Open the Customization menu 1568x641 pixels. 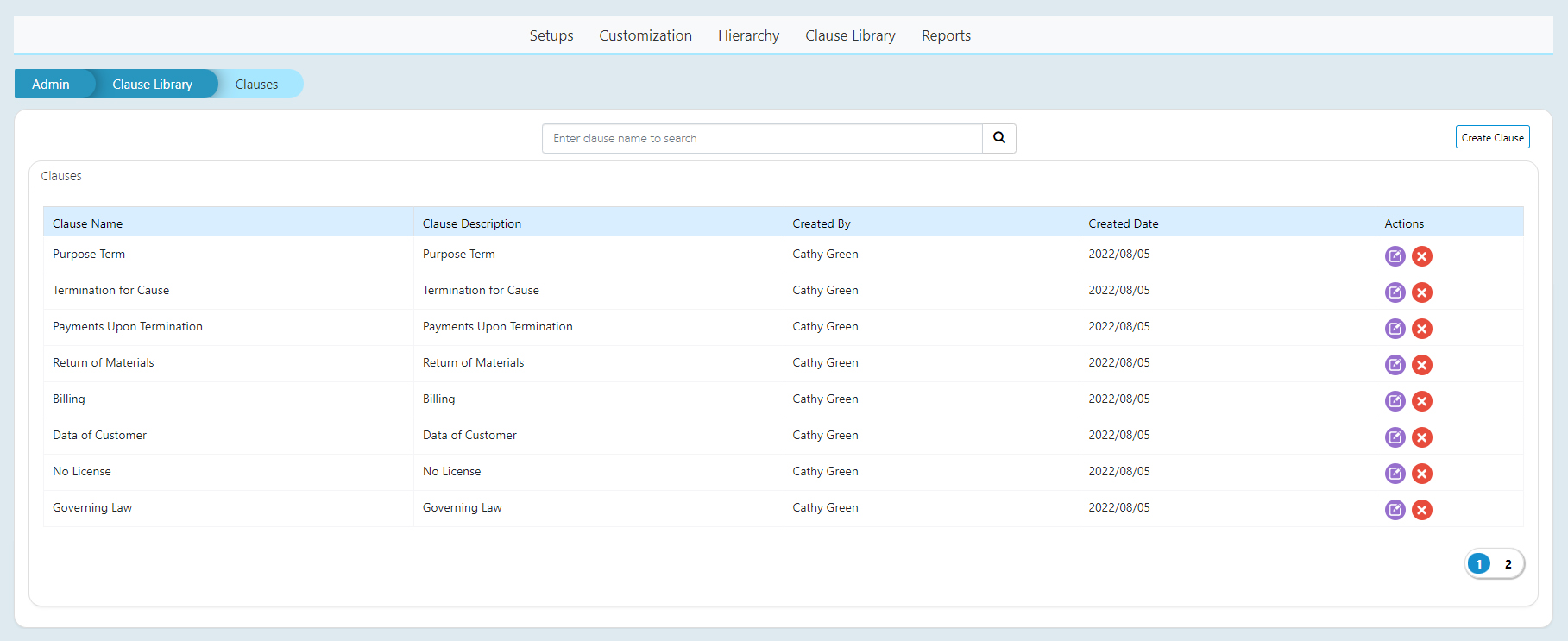(x=645, y=35)
